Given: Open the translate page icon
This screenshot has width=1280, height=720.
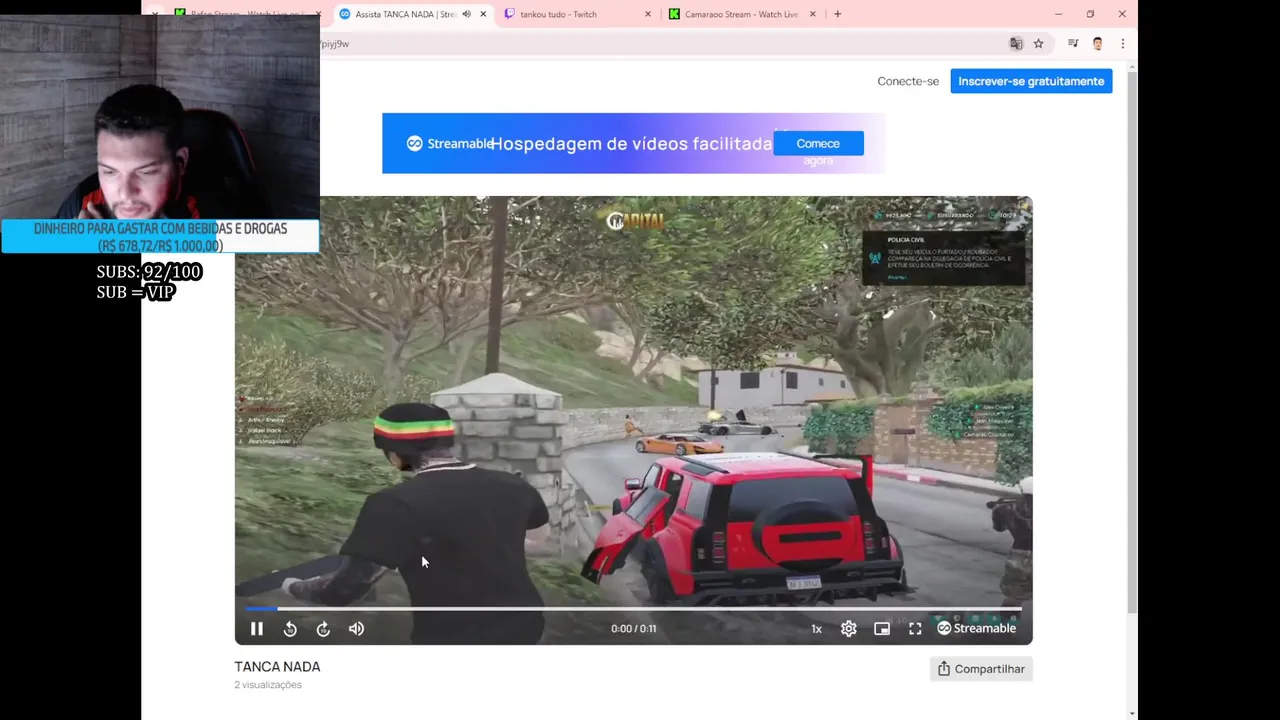Looking at the screenshot, I should pos(1016,44).
